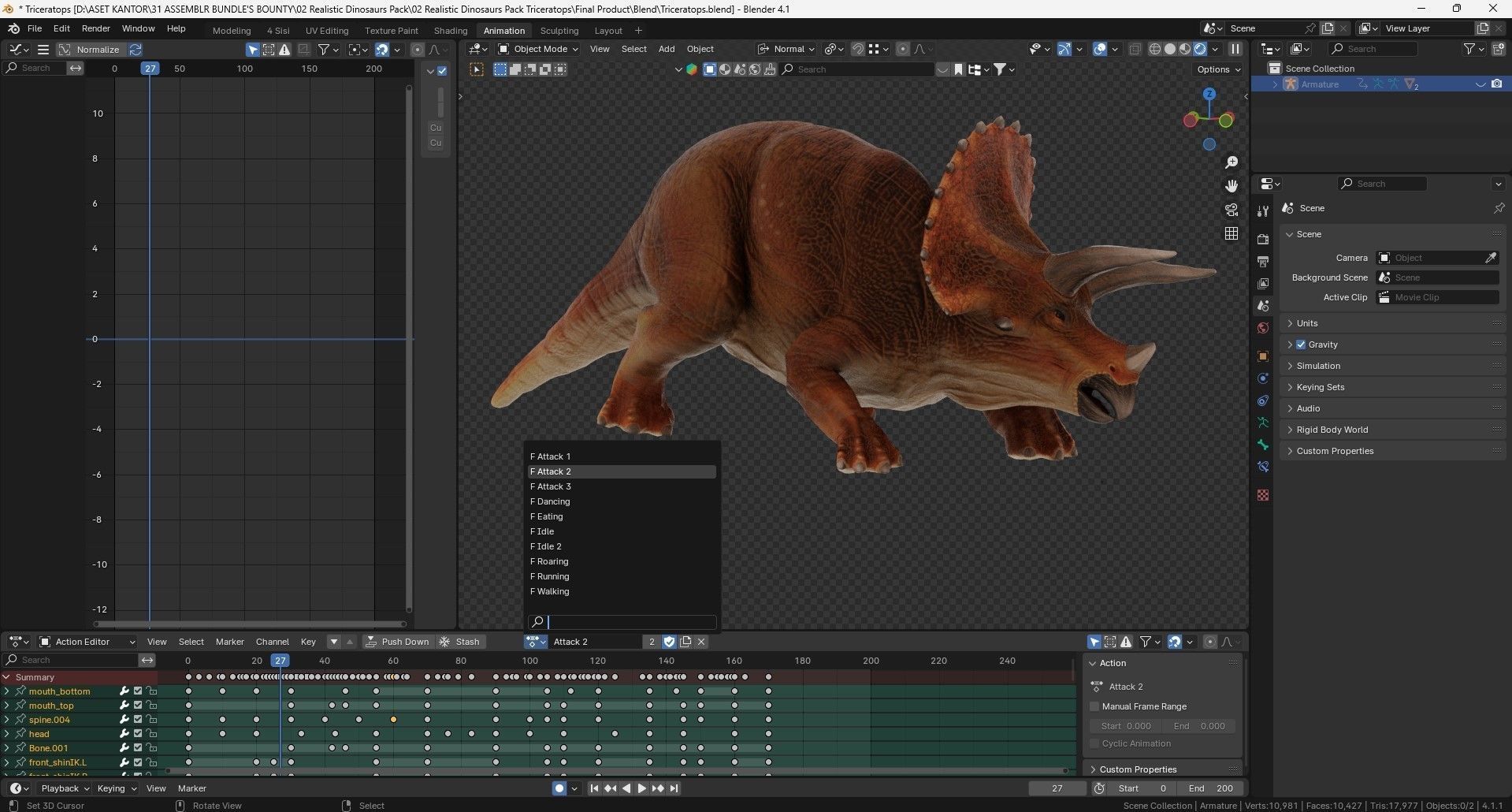Expand the Rigid Body World panel
This screenshot has width=1512, height=812.
pyautogui.click(x=1393, y=430)
